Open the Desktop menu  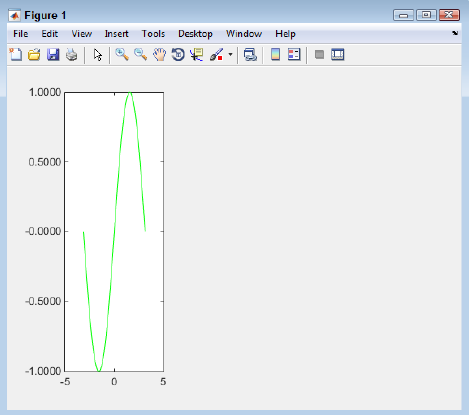(x=195, y=34)
